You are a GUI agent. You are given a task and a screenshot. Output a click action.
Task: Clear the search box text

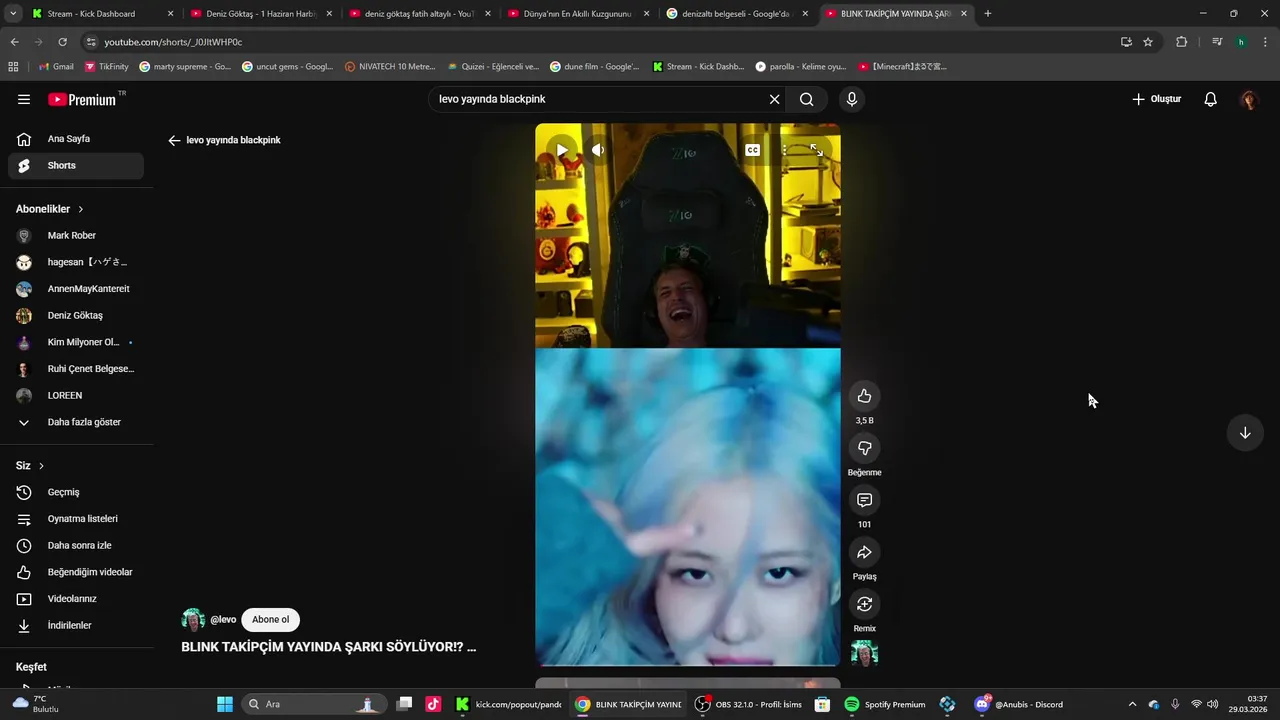coord(774,99)
